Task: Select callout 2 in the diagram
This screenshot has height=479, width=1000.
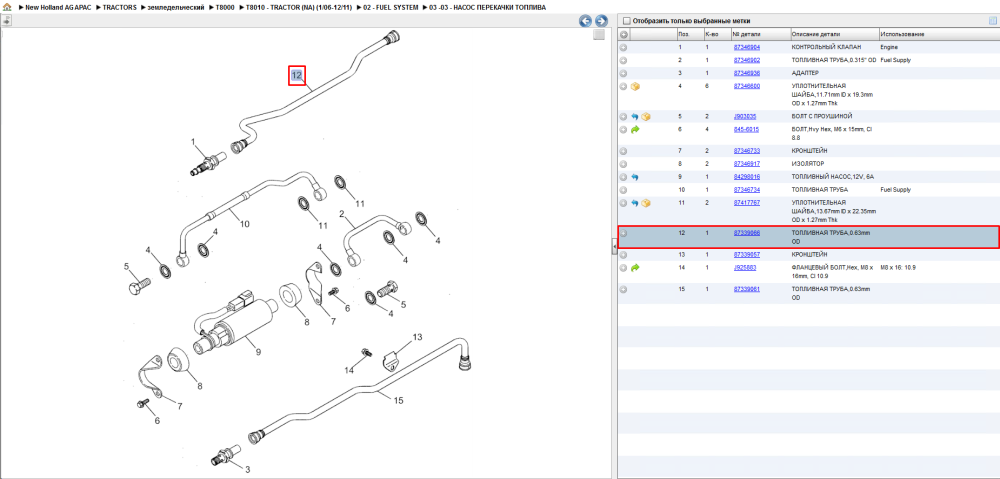Action: pyautogui.click(x=342, y=214)
